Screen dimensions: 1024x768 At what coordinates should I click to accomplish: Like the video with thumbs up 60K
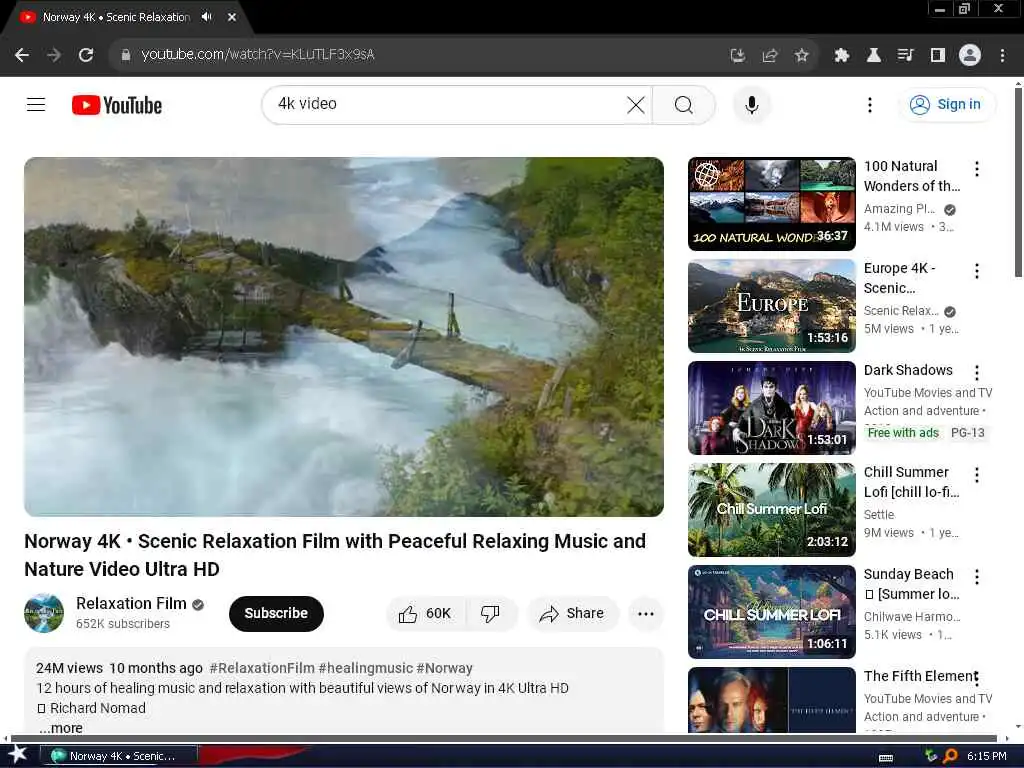coord(425,613)
